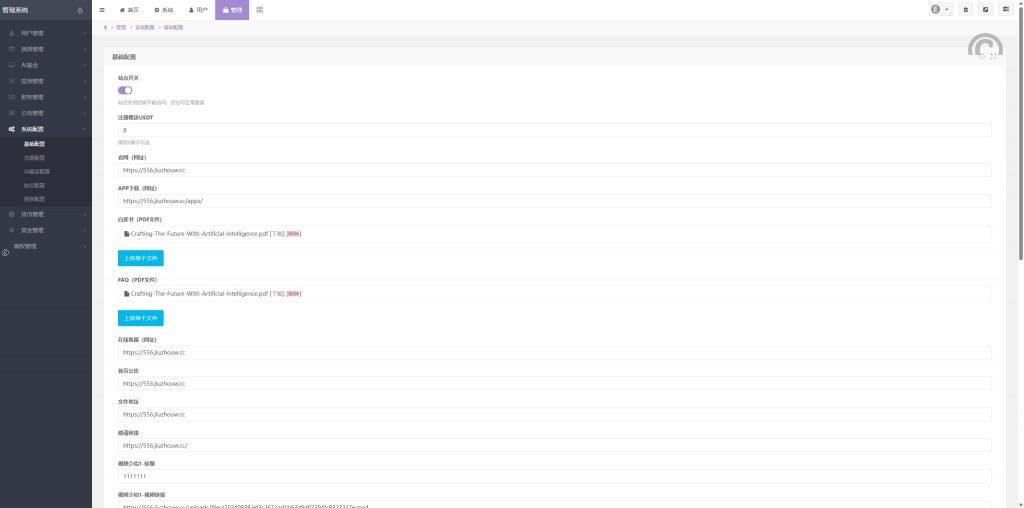Click the gears icon beside 系统配置

[x=12, y=129]
